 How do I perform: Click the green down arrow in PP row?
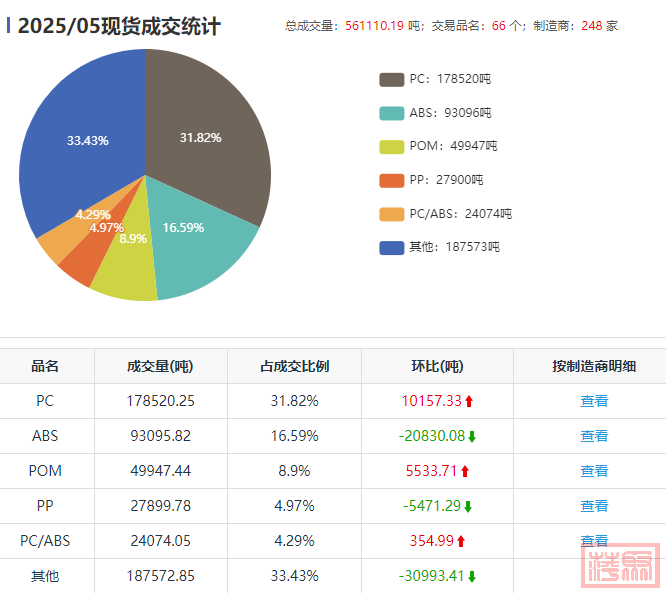(x=467, y=506)
